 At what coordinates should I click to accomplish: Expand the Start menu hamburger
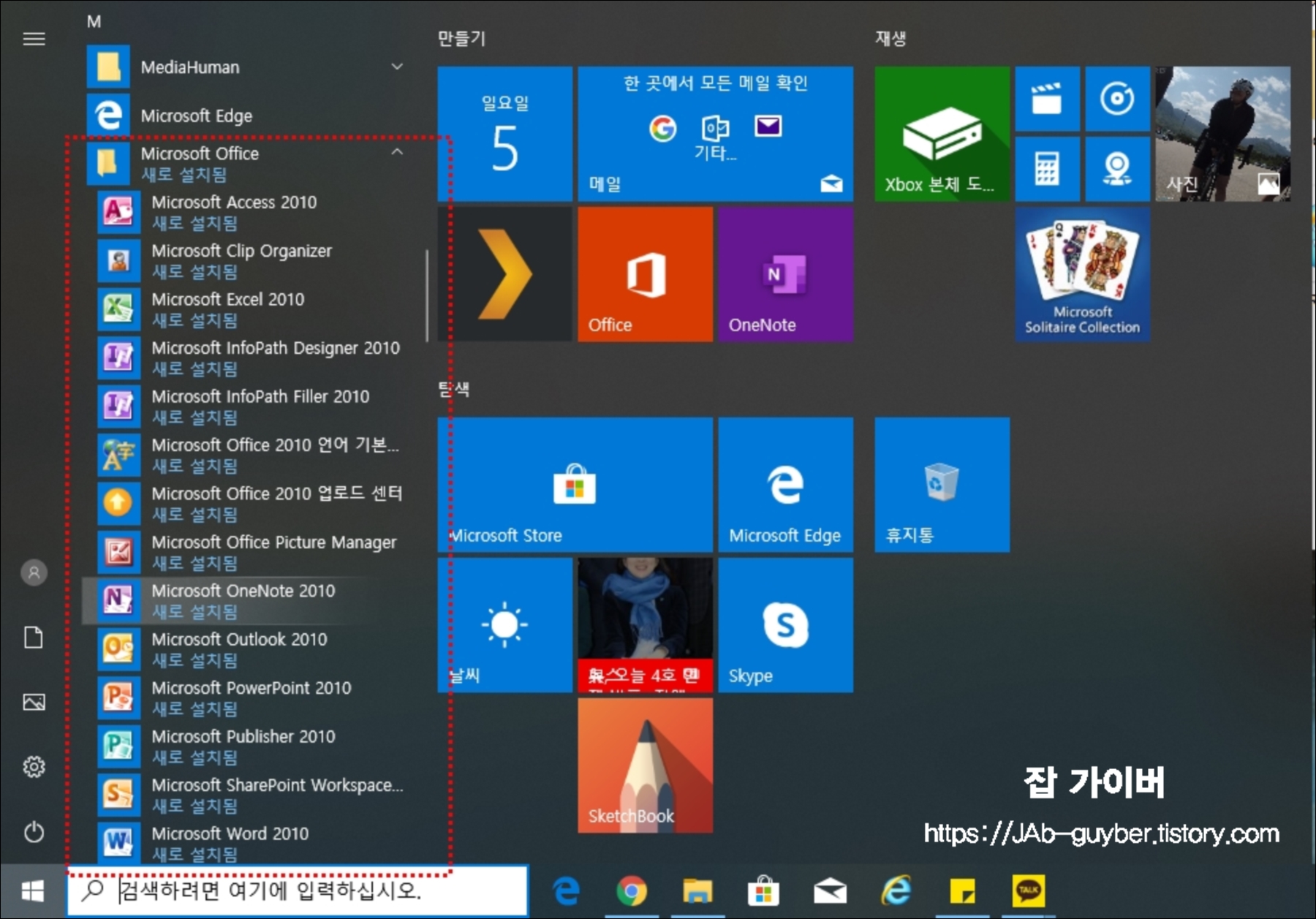click(x=34, y=39)
